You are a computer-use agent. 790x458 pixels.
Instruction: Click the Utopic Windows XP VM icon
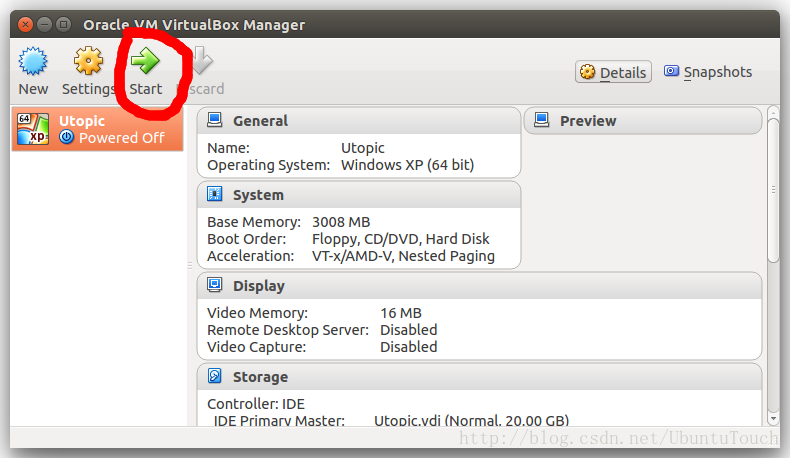[x=33, y=129]
